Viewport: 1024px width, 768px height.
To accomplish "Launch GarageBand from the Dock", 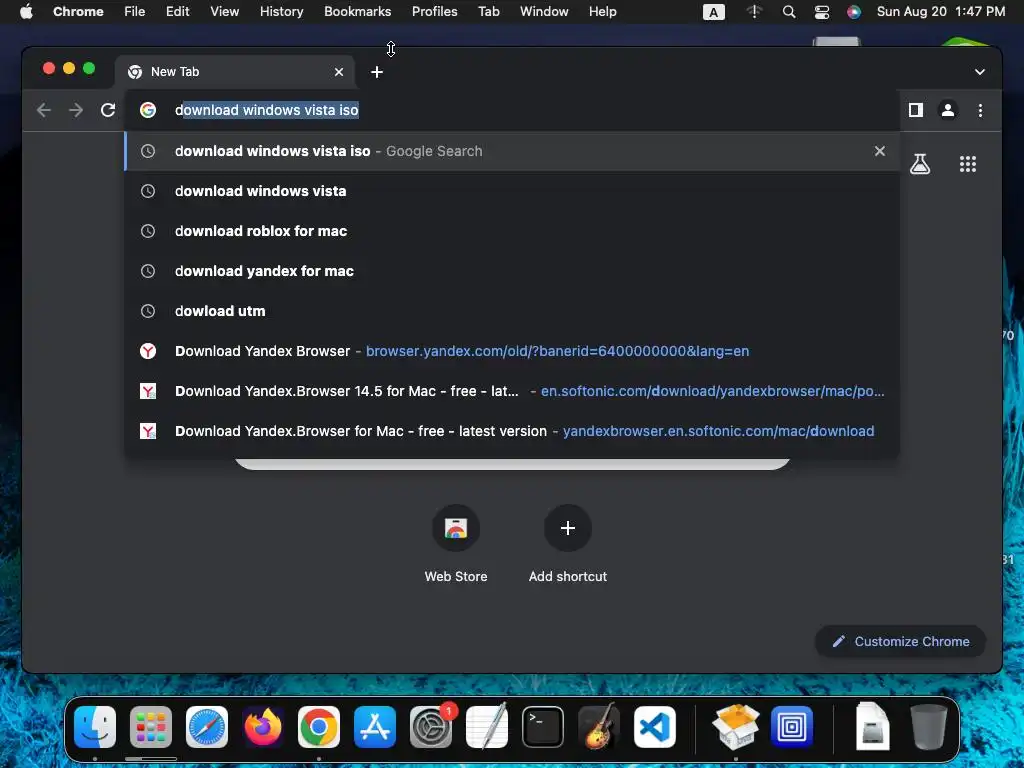I will click(599, 726).
